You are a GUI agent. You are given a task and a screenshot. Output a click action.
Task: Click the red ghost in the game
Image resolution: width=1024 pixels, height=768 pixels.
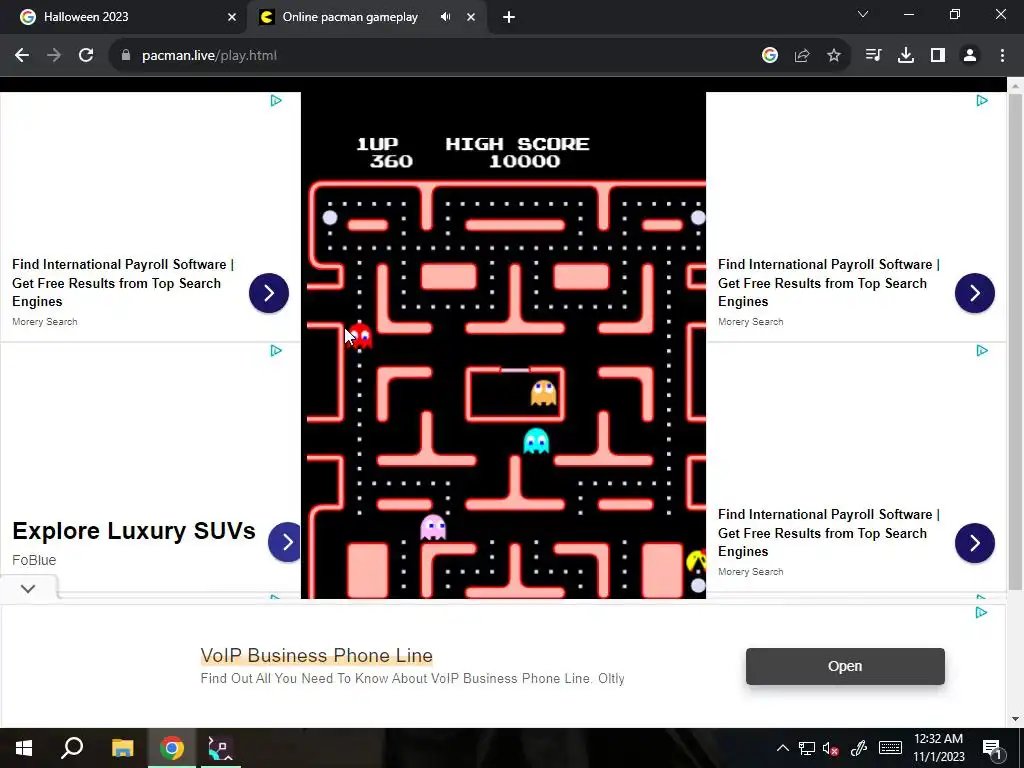coord(360,336)
